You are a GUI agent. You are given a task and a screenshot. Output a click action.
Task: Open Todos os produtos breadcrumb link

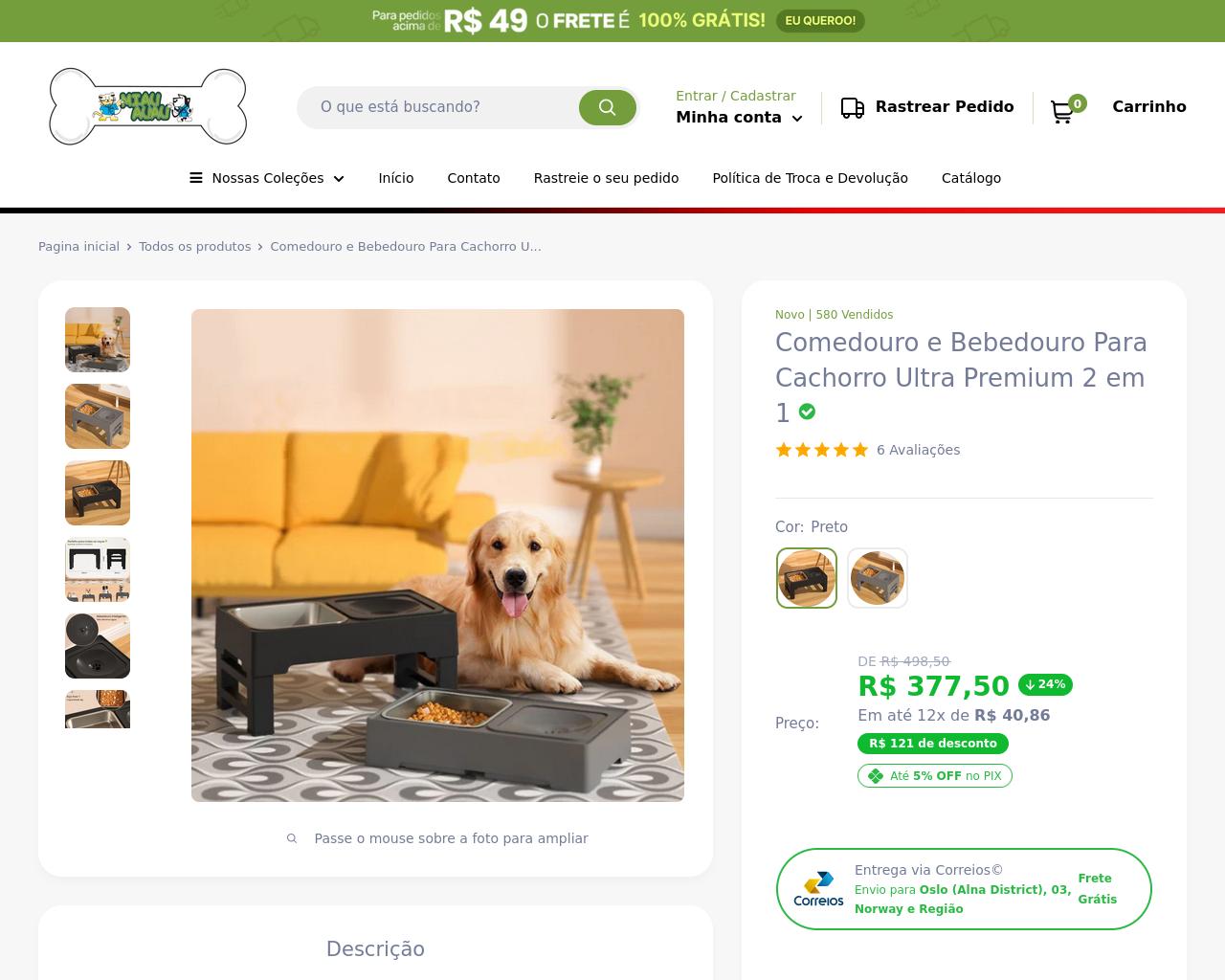click(x=195, y=247)
